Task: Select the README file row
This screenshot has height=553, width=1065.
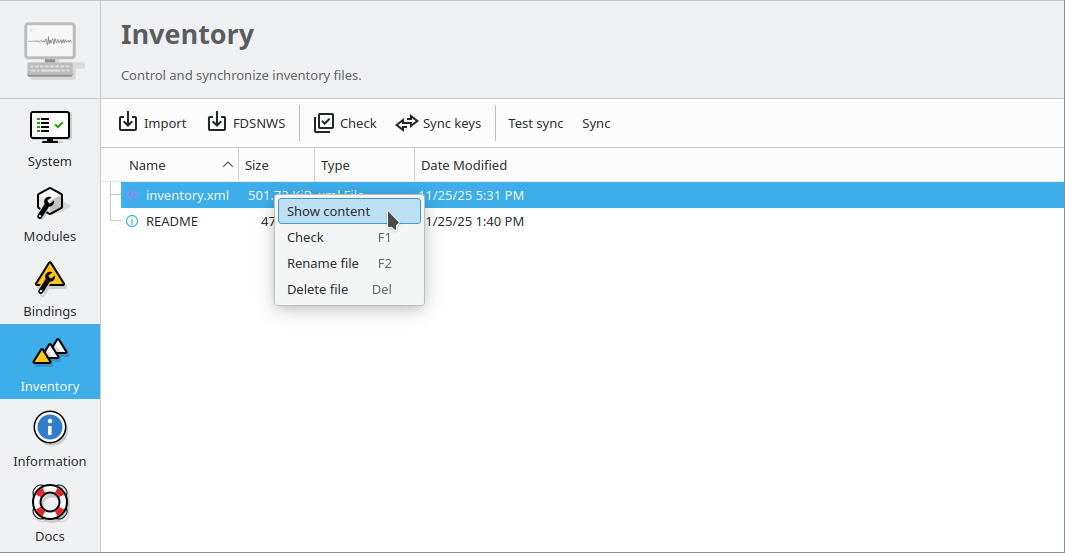Action: (172, 222)
